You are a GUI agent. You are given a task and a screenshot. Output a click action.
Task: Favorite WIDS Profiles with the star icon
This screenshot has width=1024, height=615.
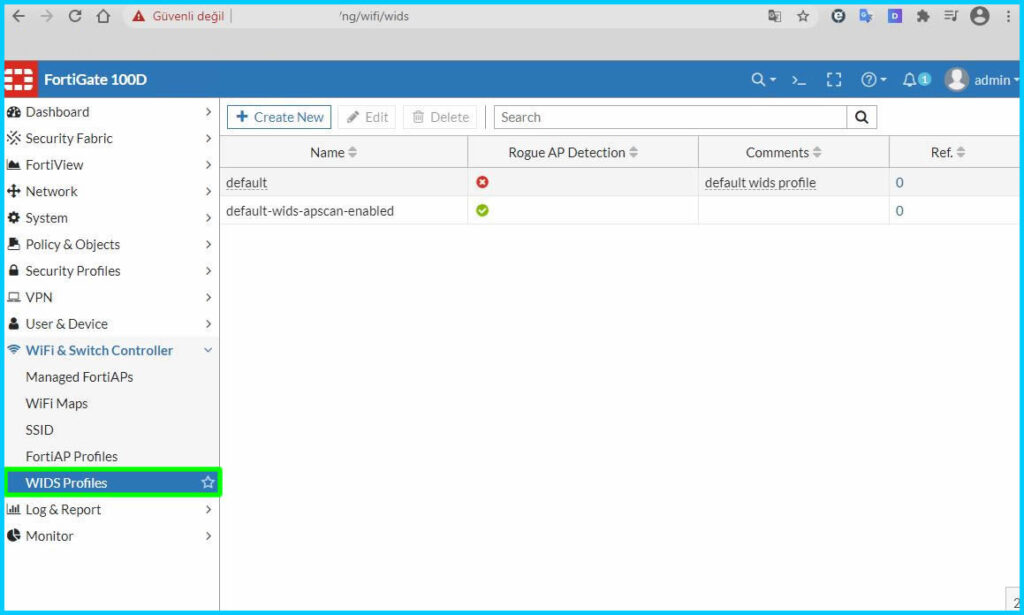click(x=208, y=482)
